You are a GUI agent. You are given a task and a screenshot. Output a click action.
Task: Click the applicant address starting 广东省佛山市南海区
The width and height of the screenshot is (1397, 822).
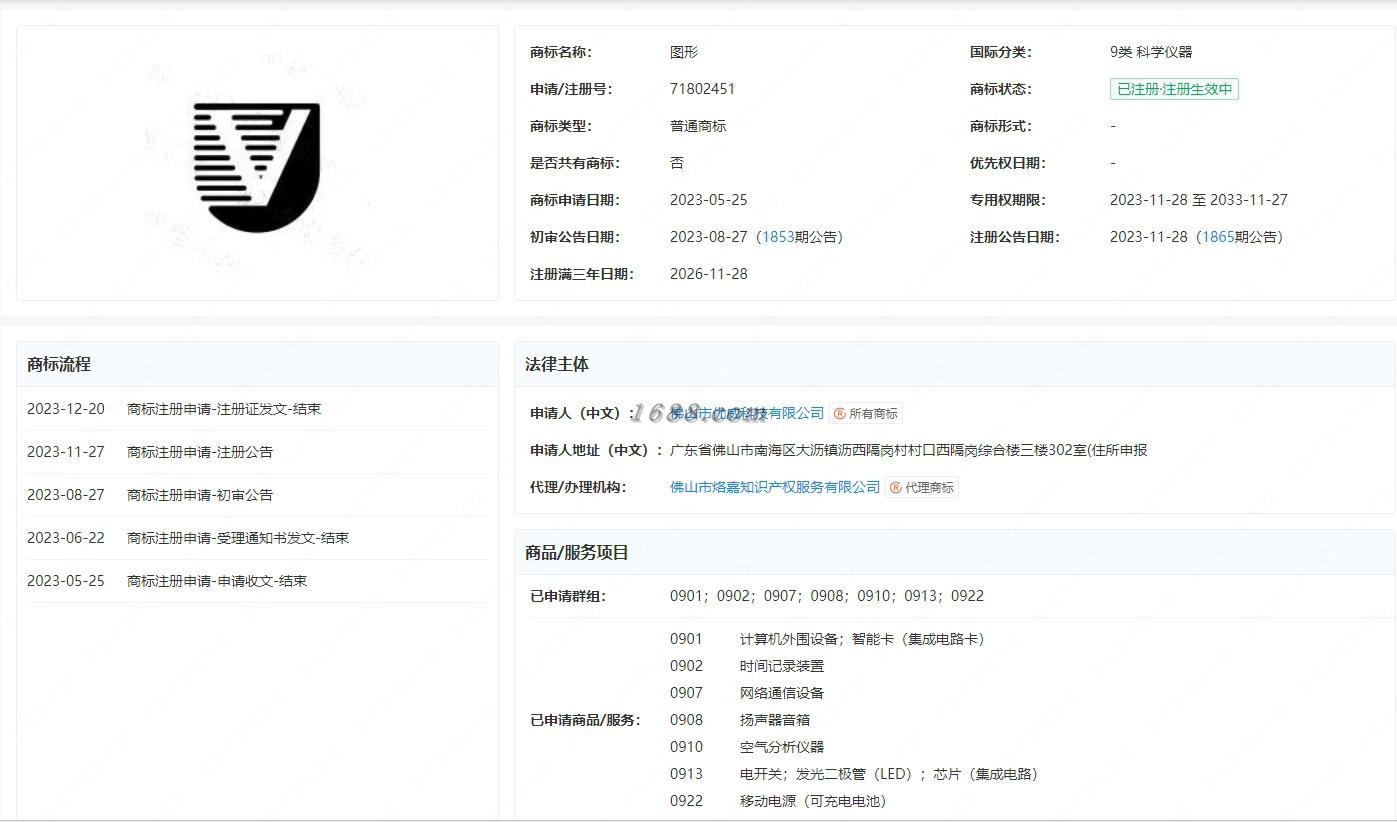pyautogui.click(x=909, y=450)
